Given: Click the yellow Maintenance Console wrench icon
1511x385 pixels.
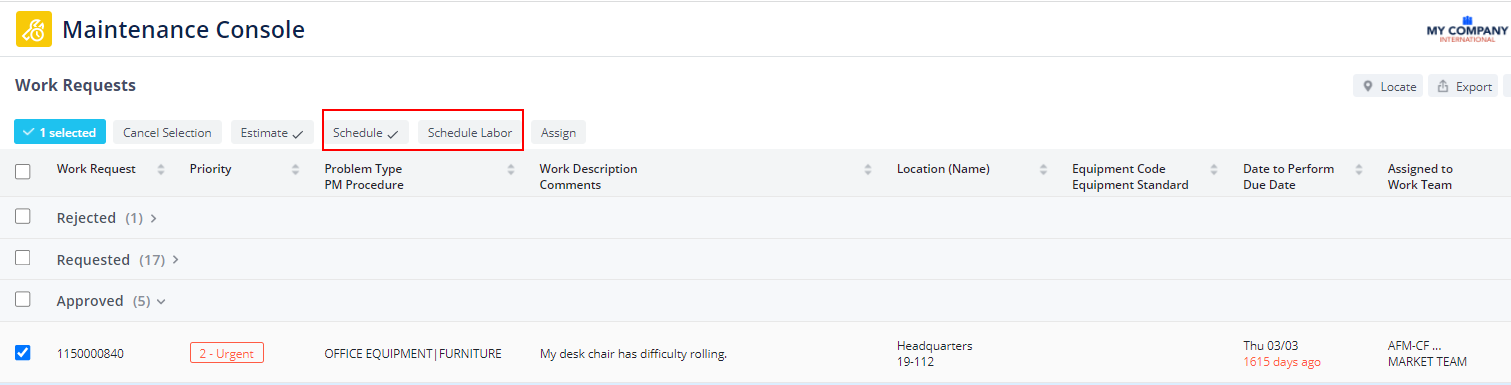Looking at the screenshot, I should (x=33, y=29).
